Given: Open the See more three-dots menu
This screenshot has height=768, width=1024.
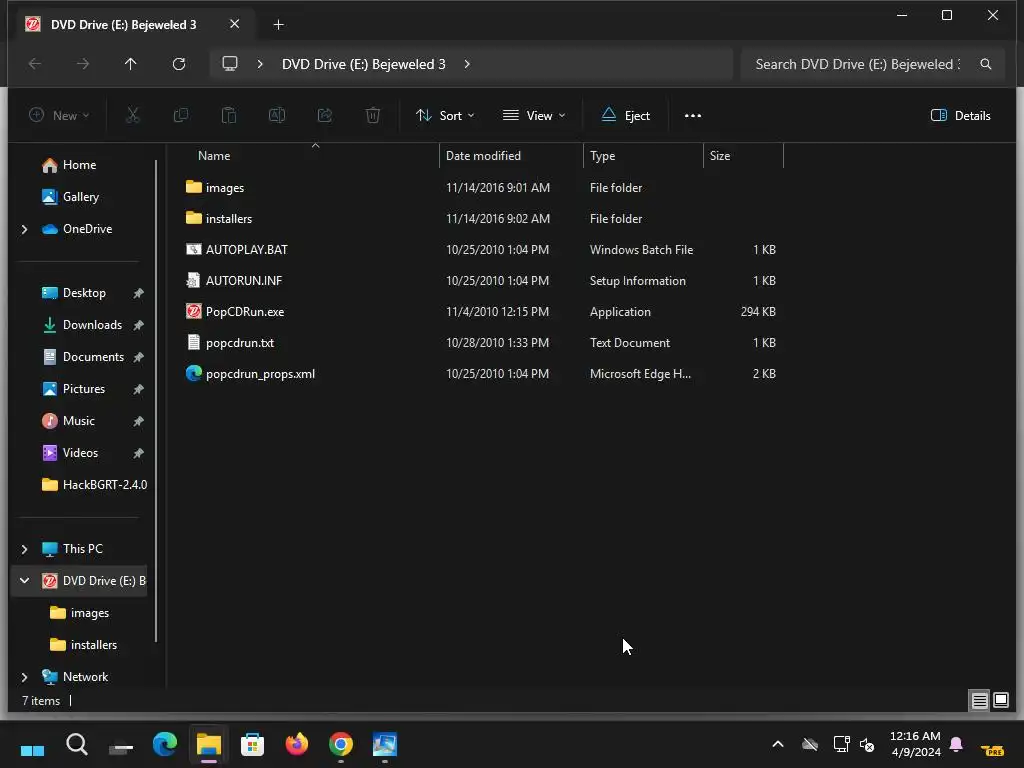Looking at the screenshot, I should [x=693, y=116].
